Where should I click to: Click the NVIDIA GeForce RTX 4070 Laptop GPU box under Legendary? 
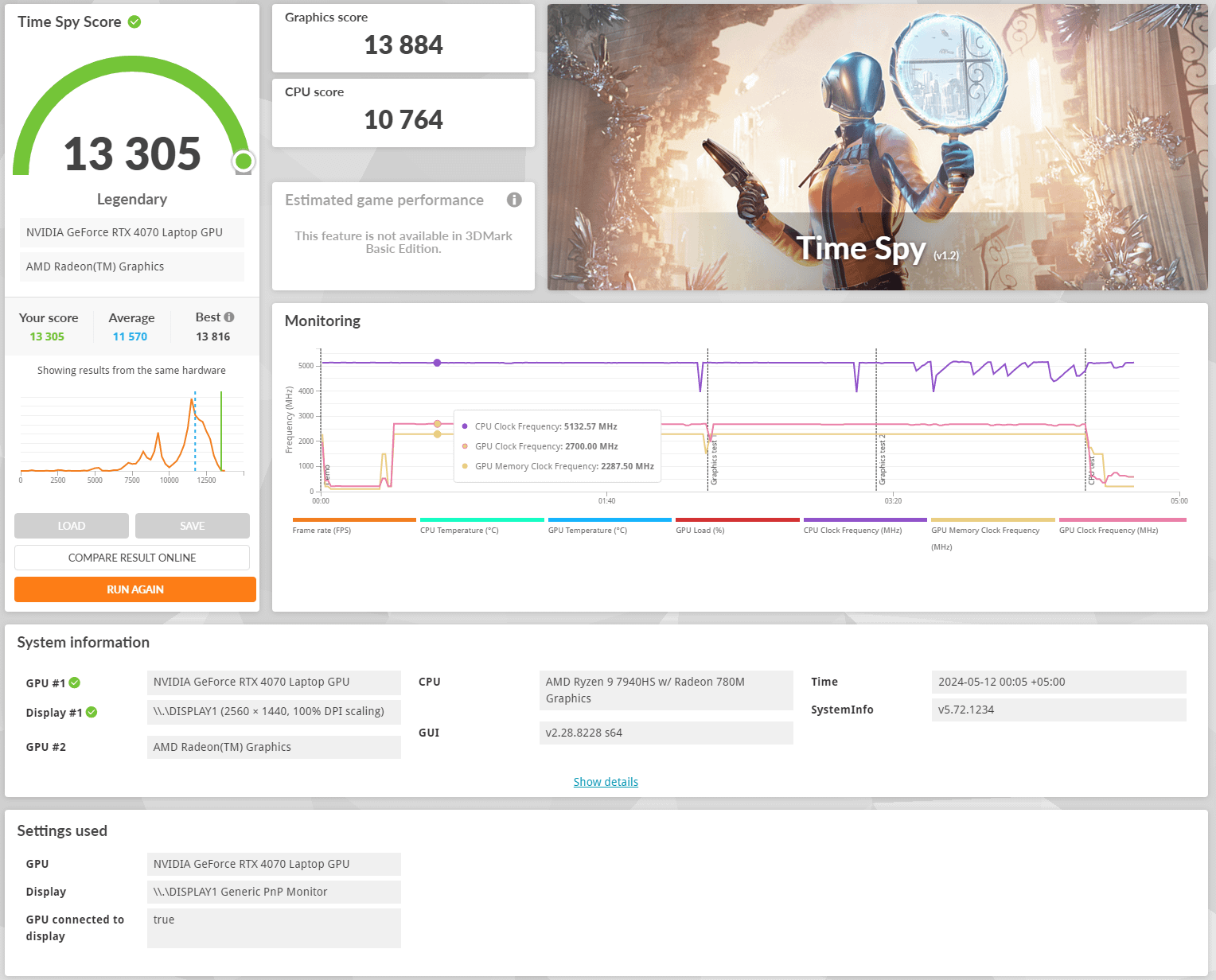tap(132, 232)
